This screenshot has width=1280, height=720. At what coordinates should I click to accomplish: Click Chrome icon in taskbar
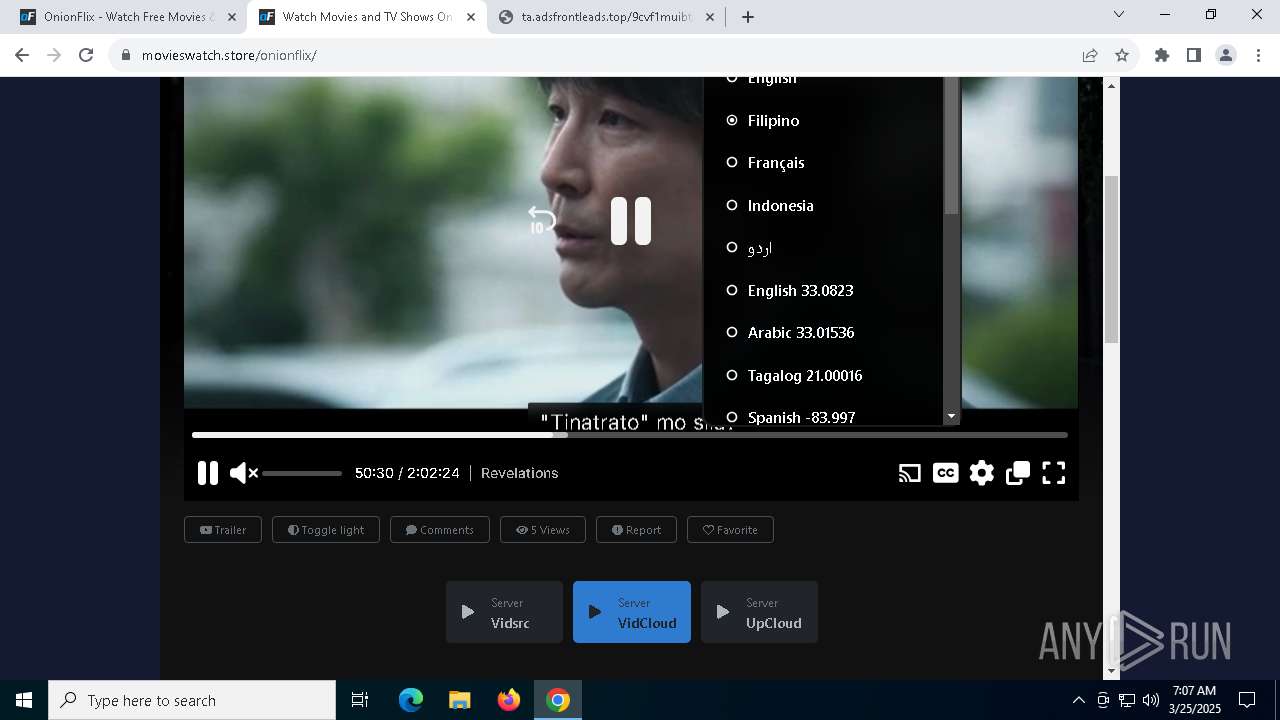pos(558,700)
